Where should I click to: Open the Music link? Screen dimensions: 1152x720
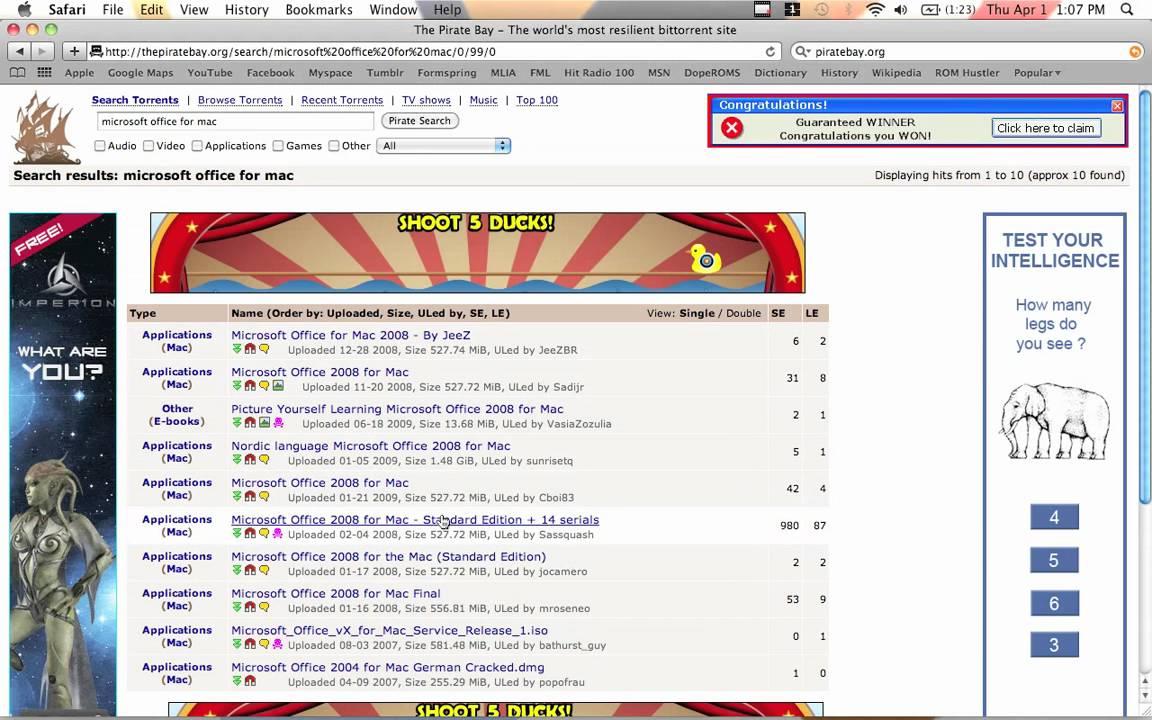tap(483, 100)
